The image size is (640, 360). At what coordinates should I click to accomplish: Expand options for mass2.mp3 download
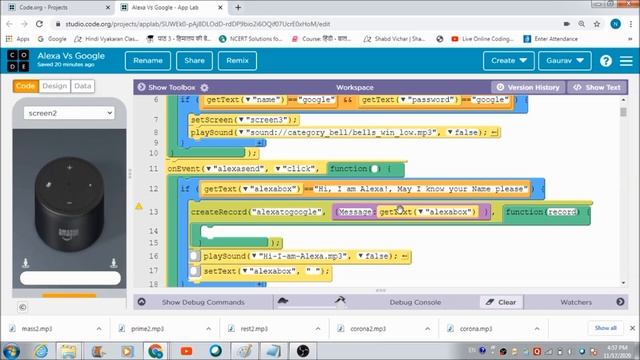coord(99,329)
